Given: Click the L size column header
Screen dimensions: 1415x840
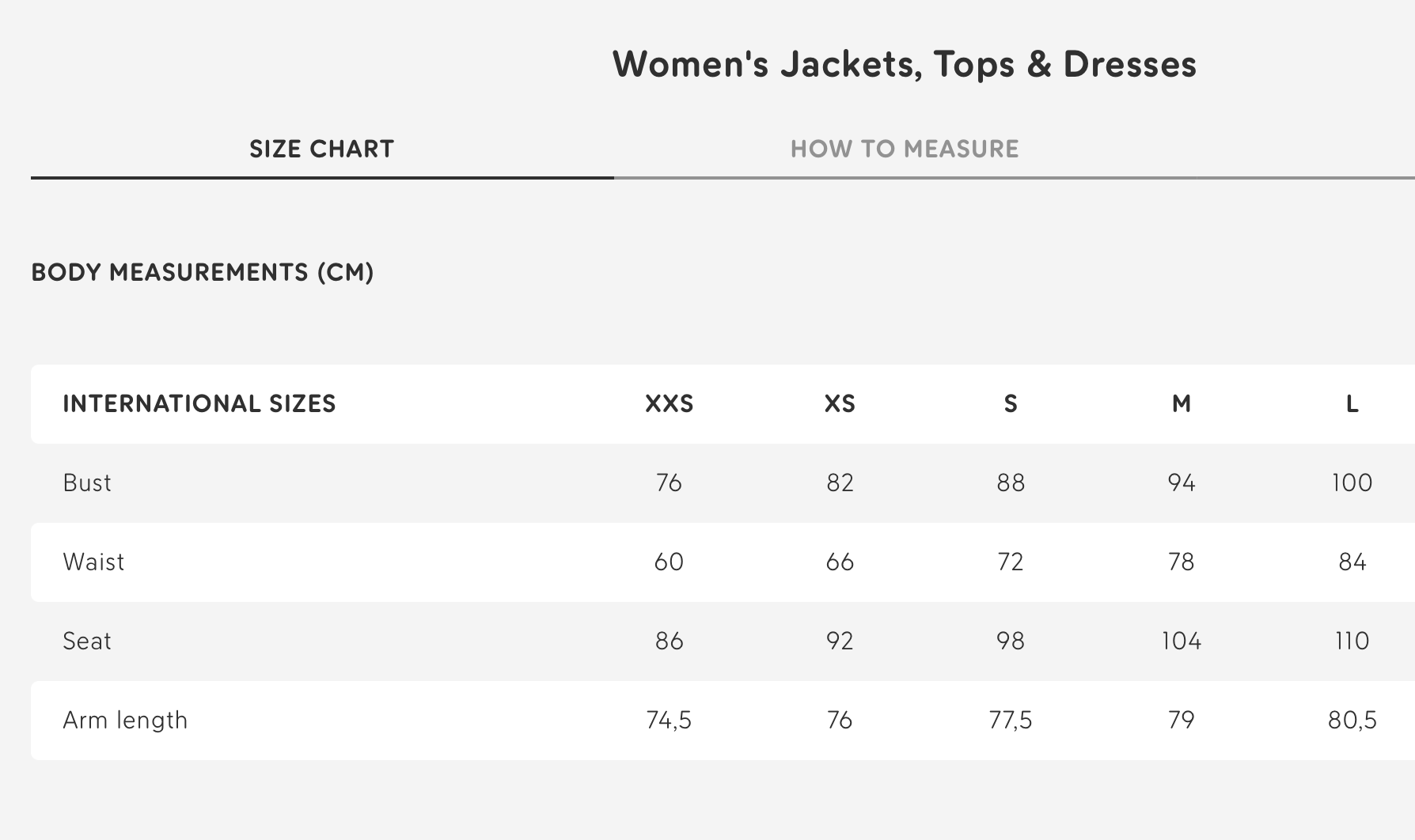Looking at the screenshot, I should (x=1352, y=404).
